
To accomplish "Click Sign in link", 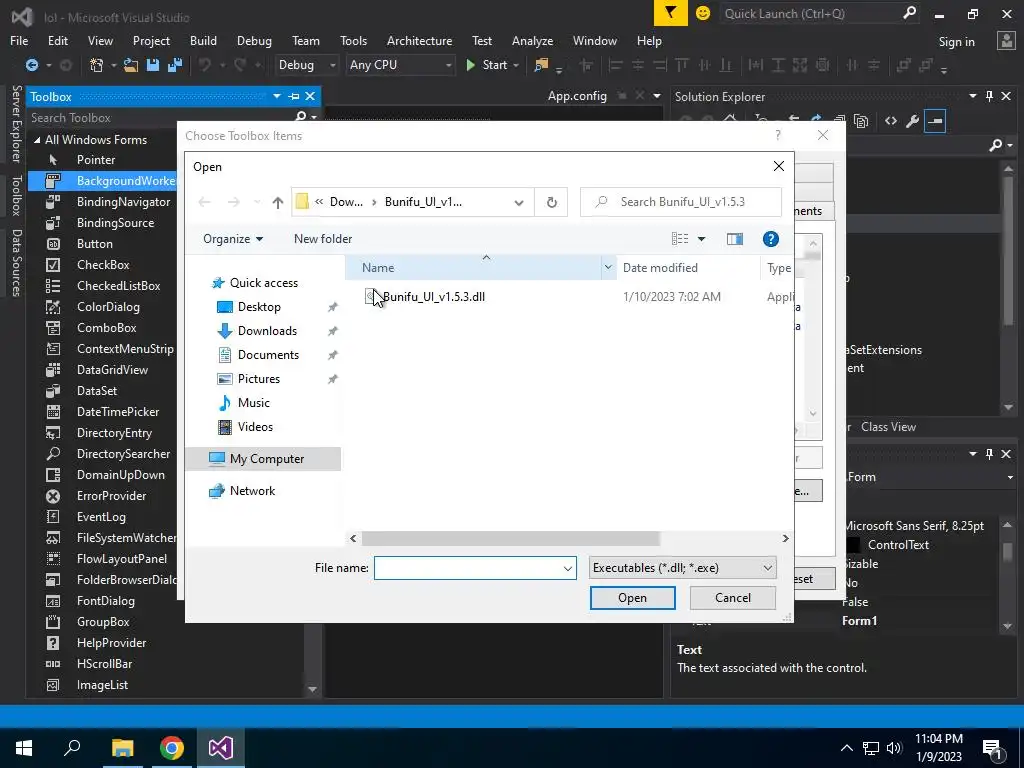I will pyautogui.click(x=956, y=42).
